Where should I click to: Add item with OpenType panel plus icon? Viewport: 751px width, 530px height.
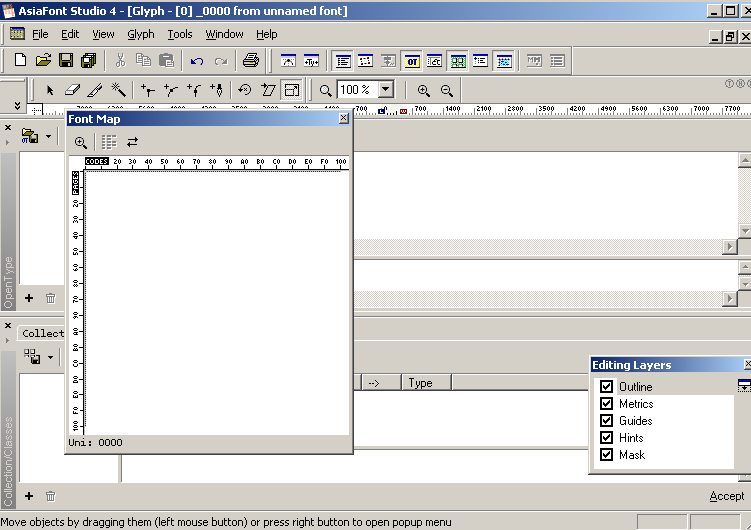coord(29,298)
